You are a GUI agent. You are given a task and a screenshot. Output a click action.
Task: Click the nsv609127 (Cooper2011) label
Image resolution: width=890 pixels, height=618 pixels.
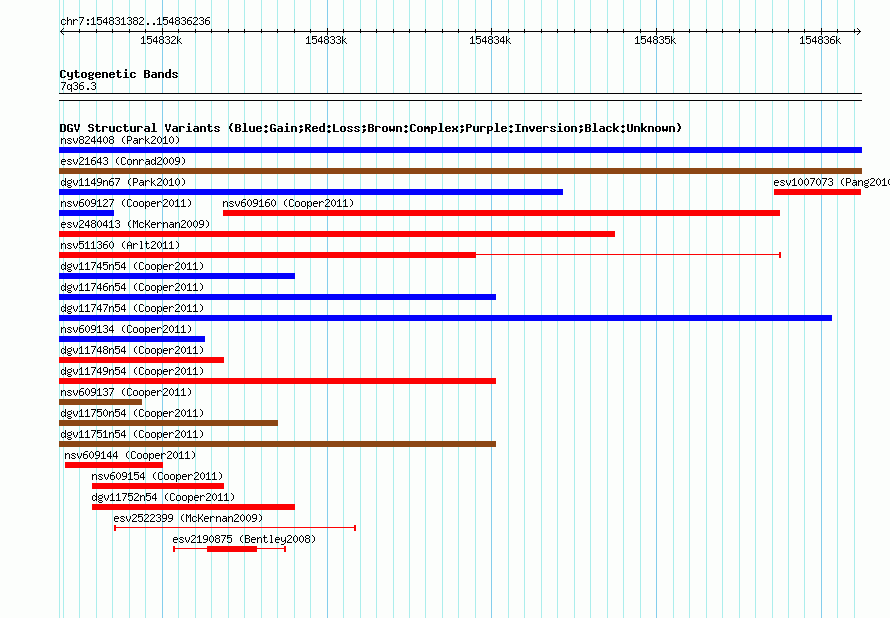pos(126,203)
